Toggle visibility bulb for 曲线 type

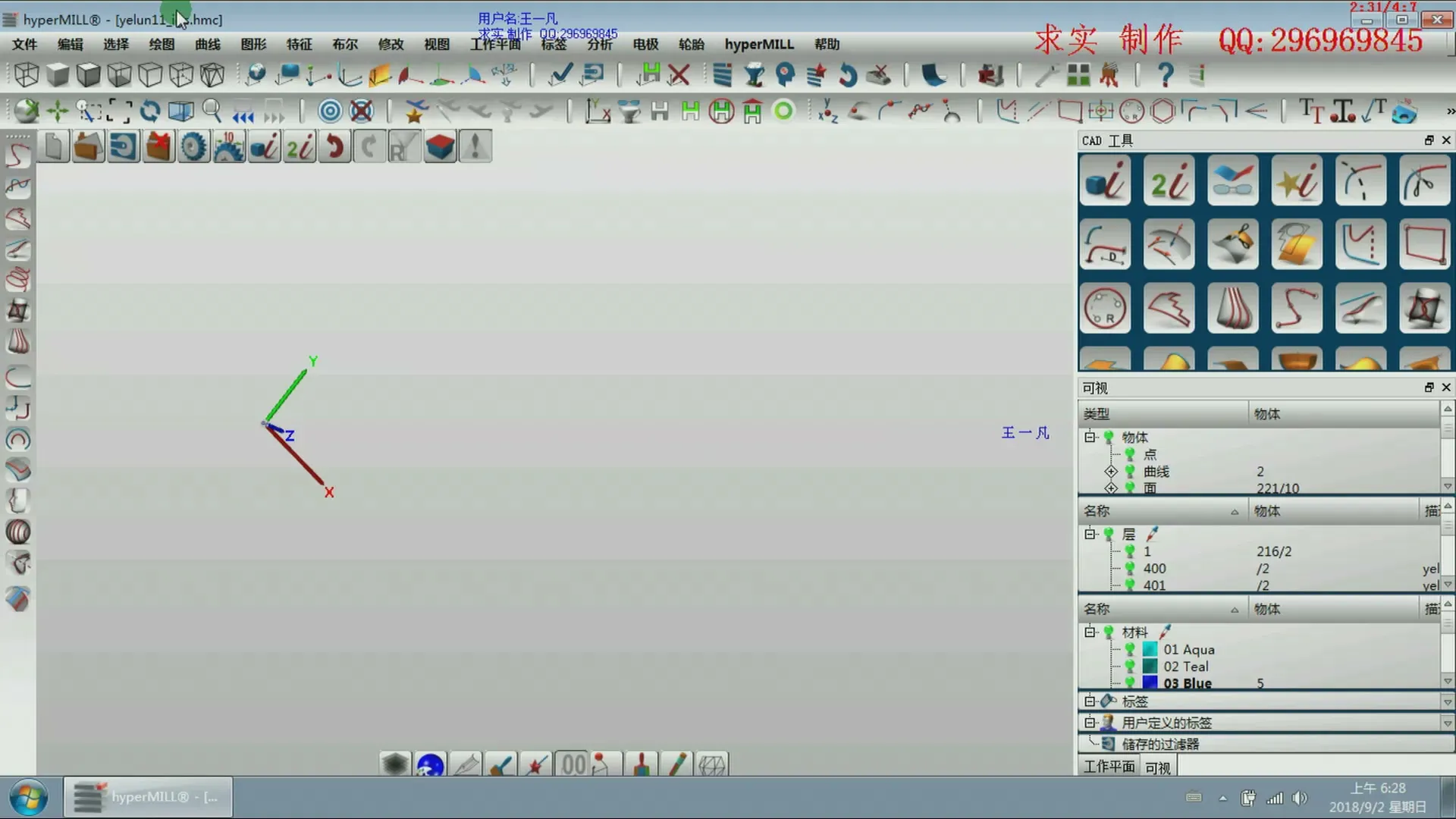pos(1130,471)
